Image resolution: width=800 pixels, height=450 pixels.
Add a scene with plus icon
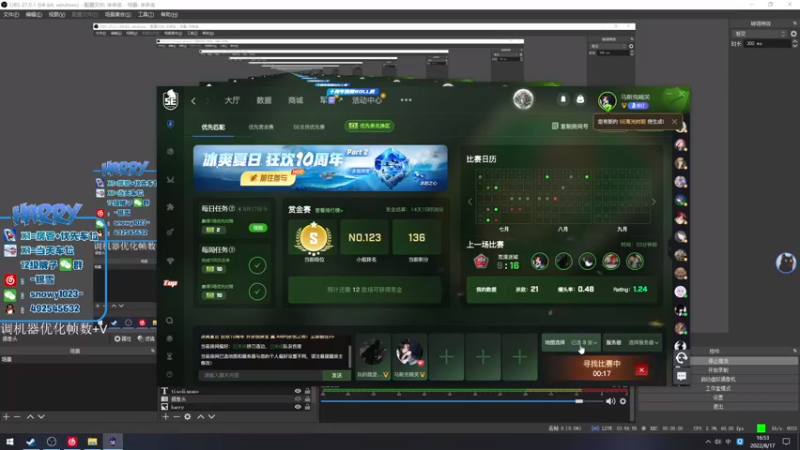tap(6, 417)
